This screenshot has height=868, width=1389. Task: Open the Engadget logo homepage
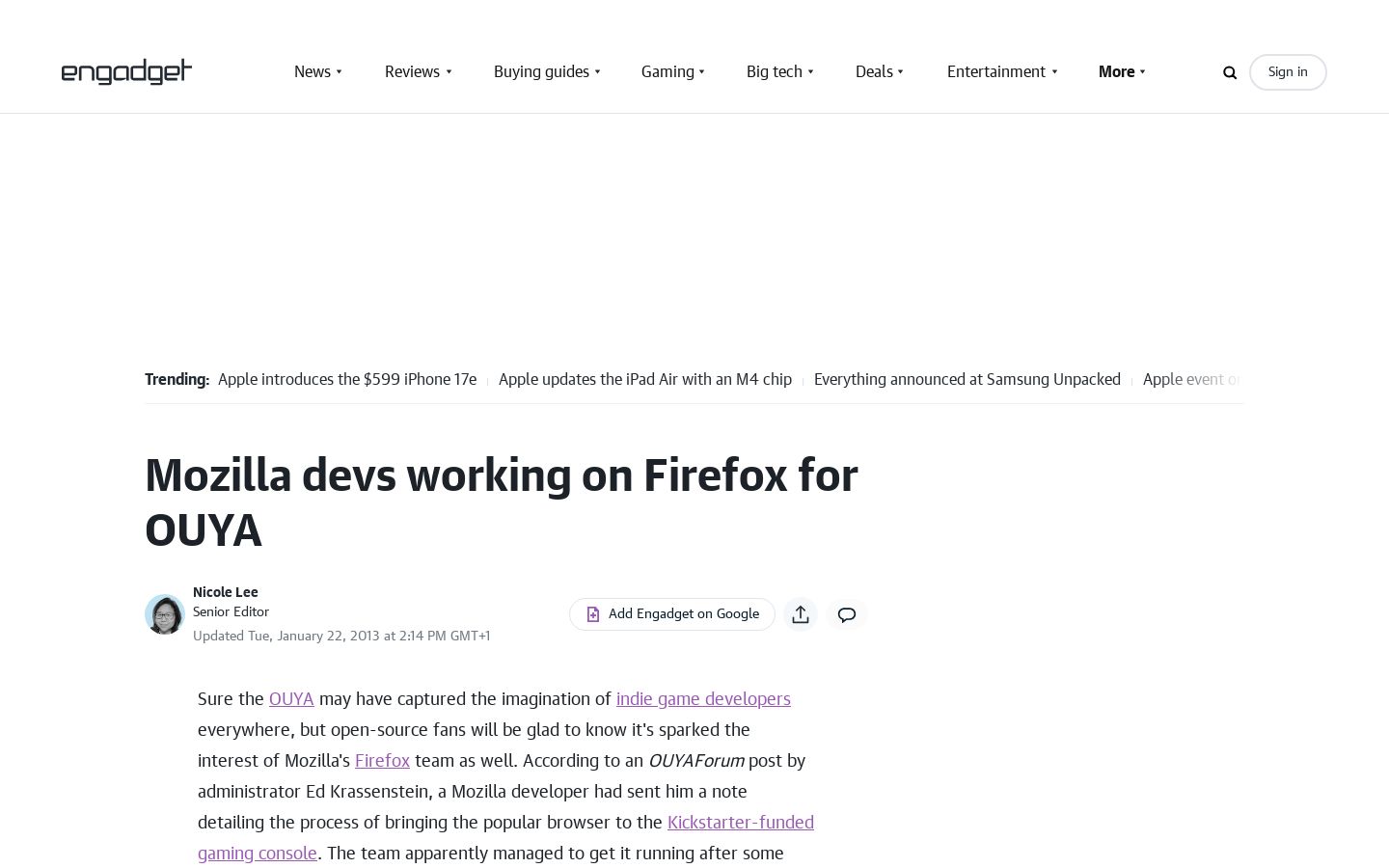tap(126, 71)
